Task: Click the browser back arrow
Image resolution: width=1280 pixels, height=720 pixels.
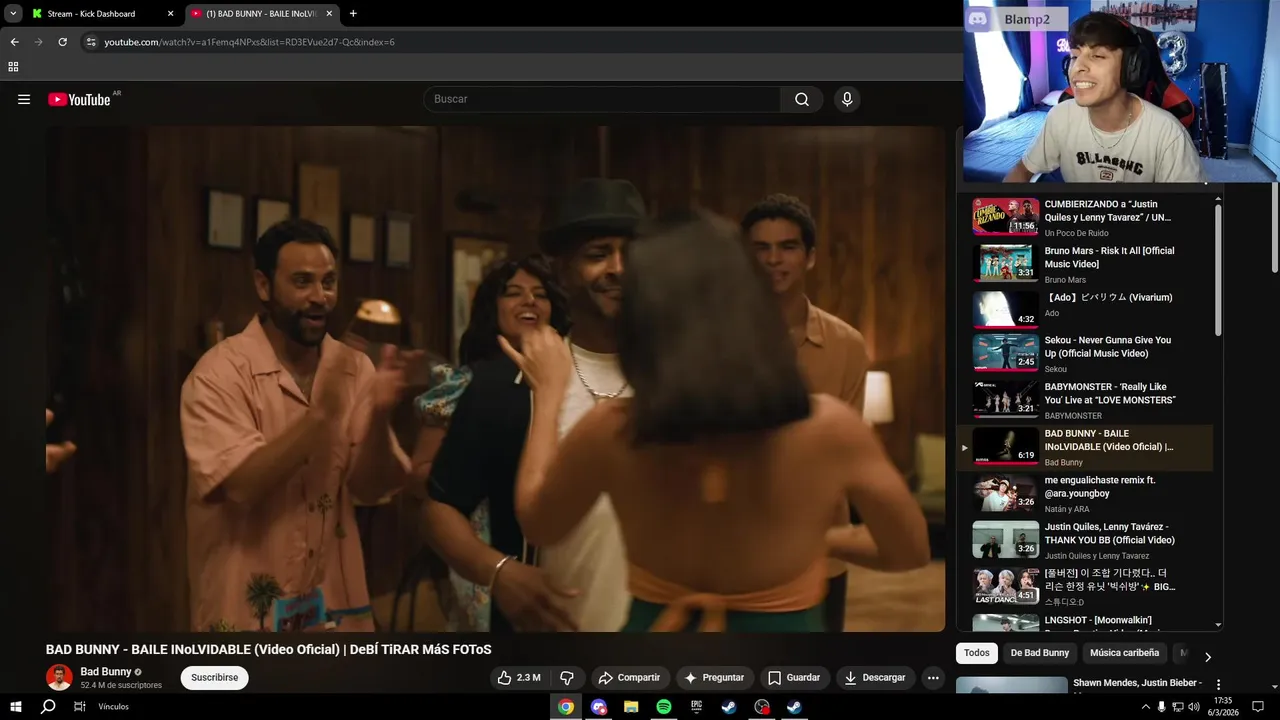Action: coord(14,42)
